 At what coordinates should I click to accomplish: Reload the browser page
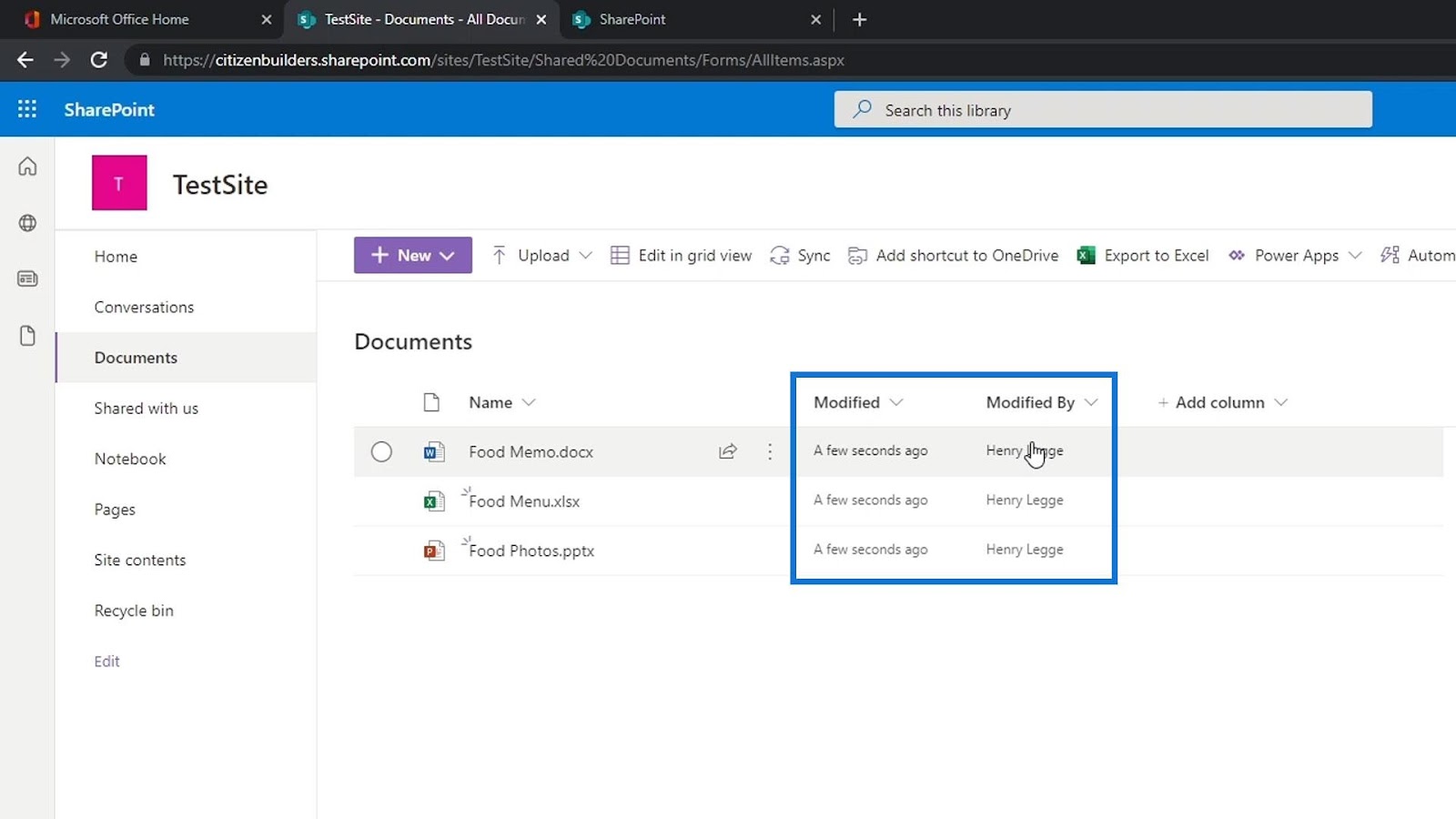click(99, 60)
